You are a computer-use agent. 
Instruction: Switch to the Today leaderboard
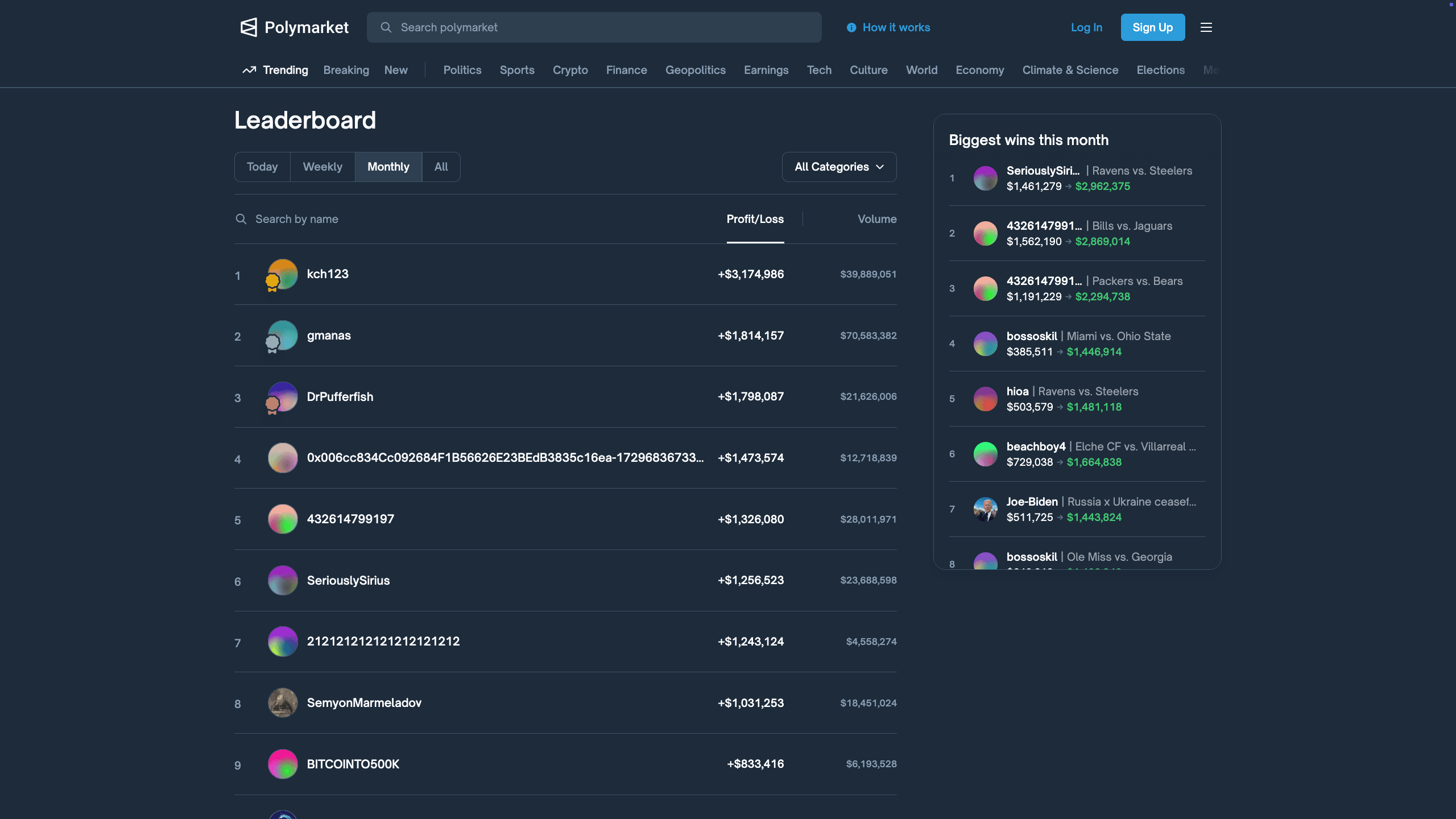tap(262, 167)
